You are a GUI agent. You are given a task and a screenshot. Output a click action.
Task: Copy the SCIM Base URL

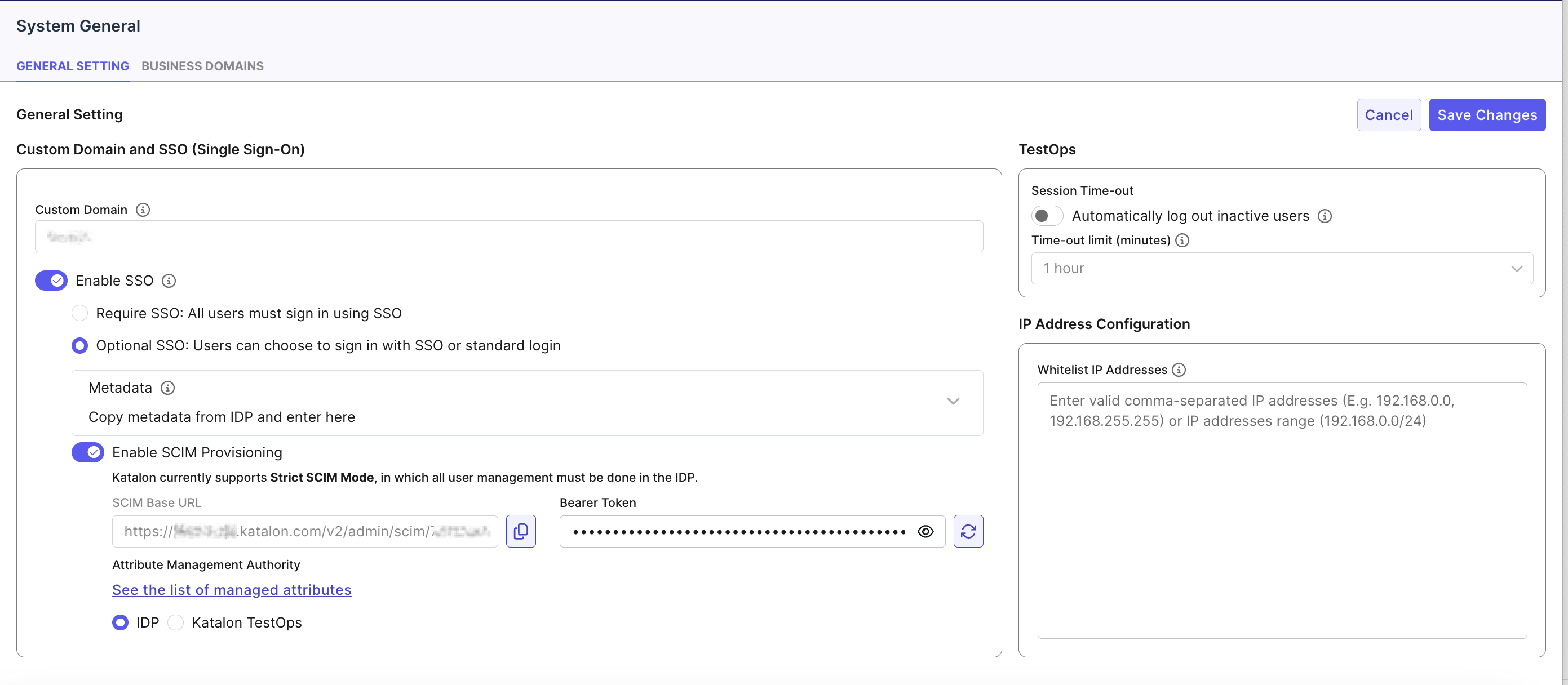point(521,531)
